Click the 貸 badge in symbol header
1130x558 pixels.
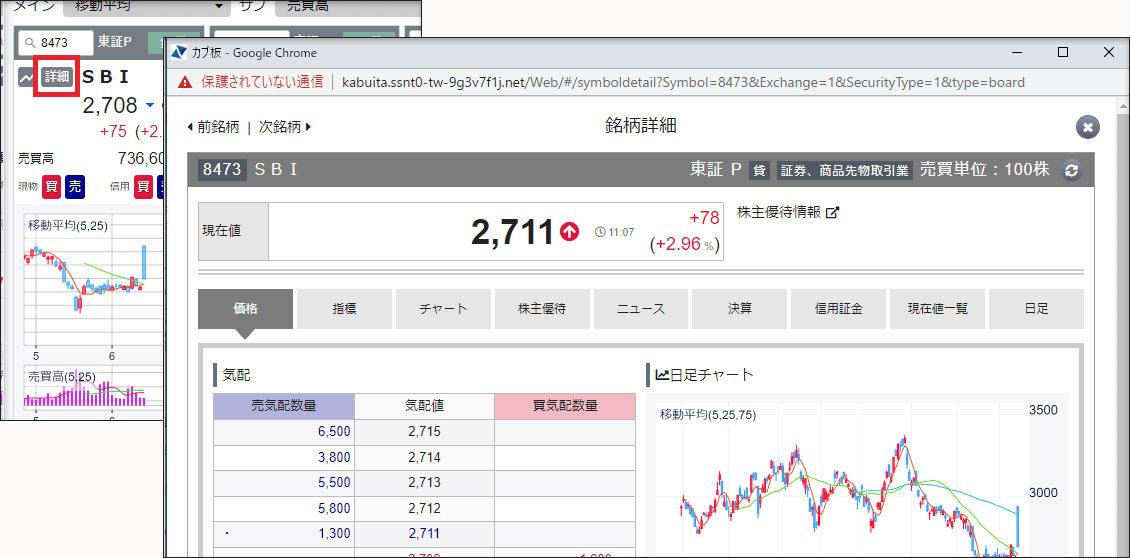point(759,170)
